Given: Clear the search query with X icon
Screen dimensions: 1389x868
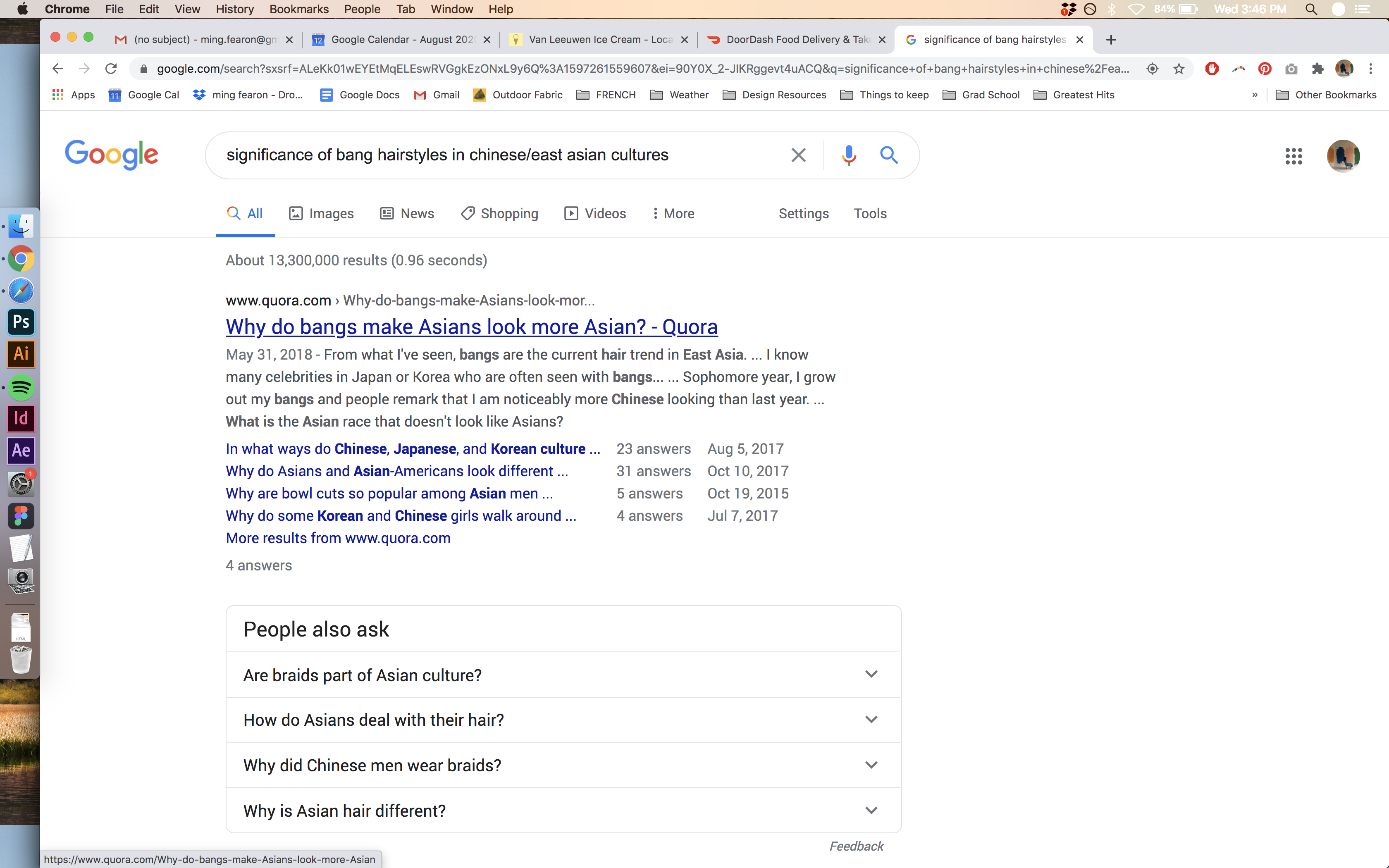Looking at the screenshot, I should point(798,155).
